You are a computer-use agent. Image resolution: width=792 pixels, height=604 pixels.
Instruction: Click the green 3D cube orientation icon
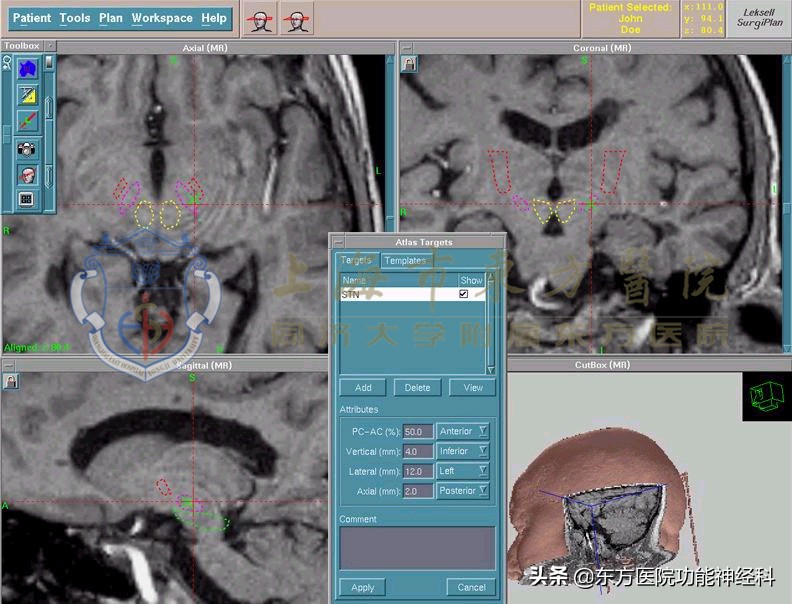(x=766, y=396)
